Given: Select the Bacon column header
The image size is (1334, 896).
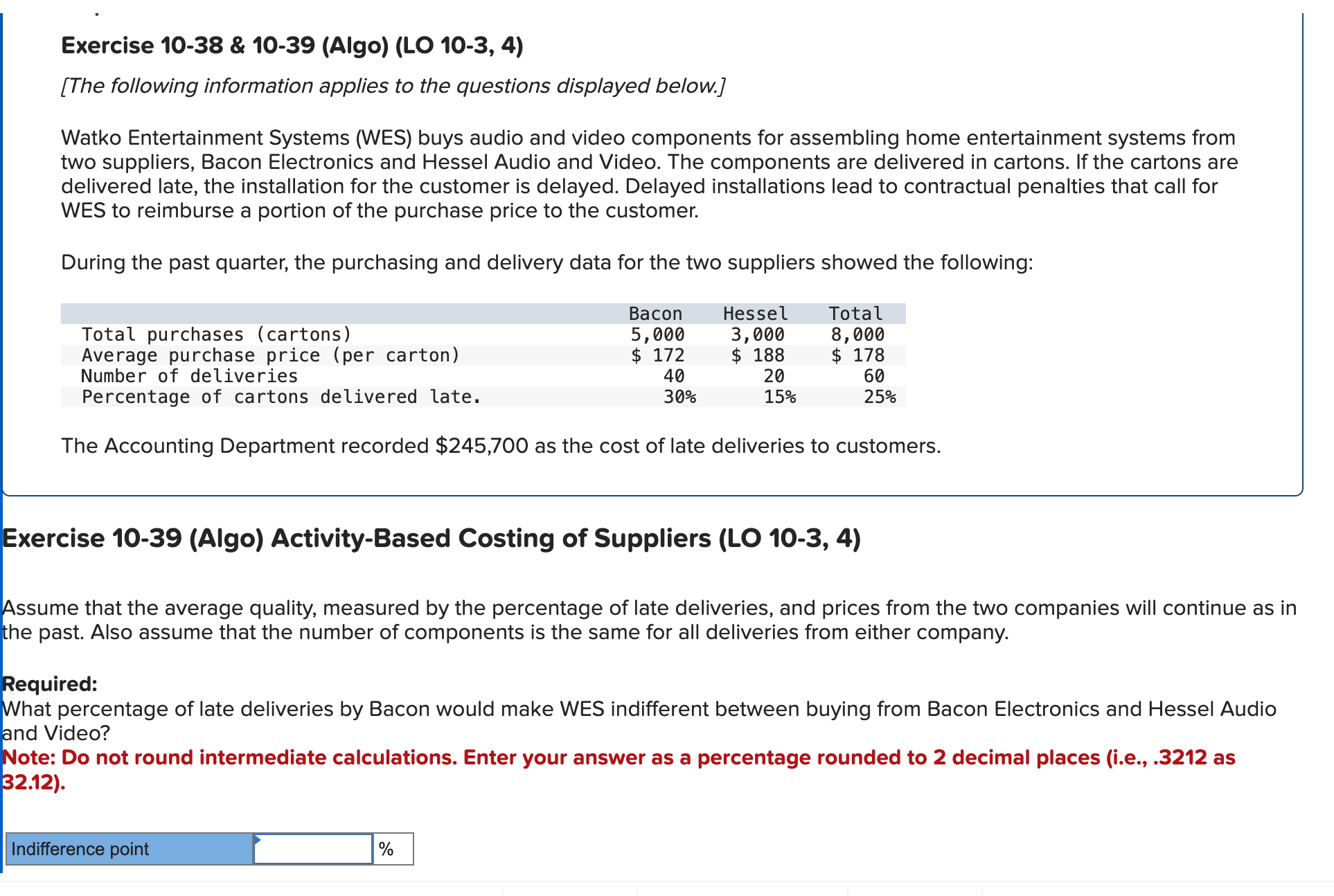Looking at the screenshot, I should [x=655, y=314].
